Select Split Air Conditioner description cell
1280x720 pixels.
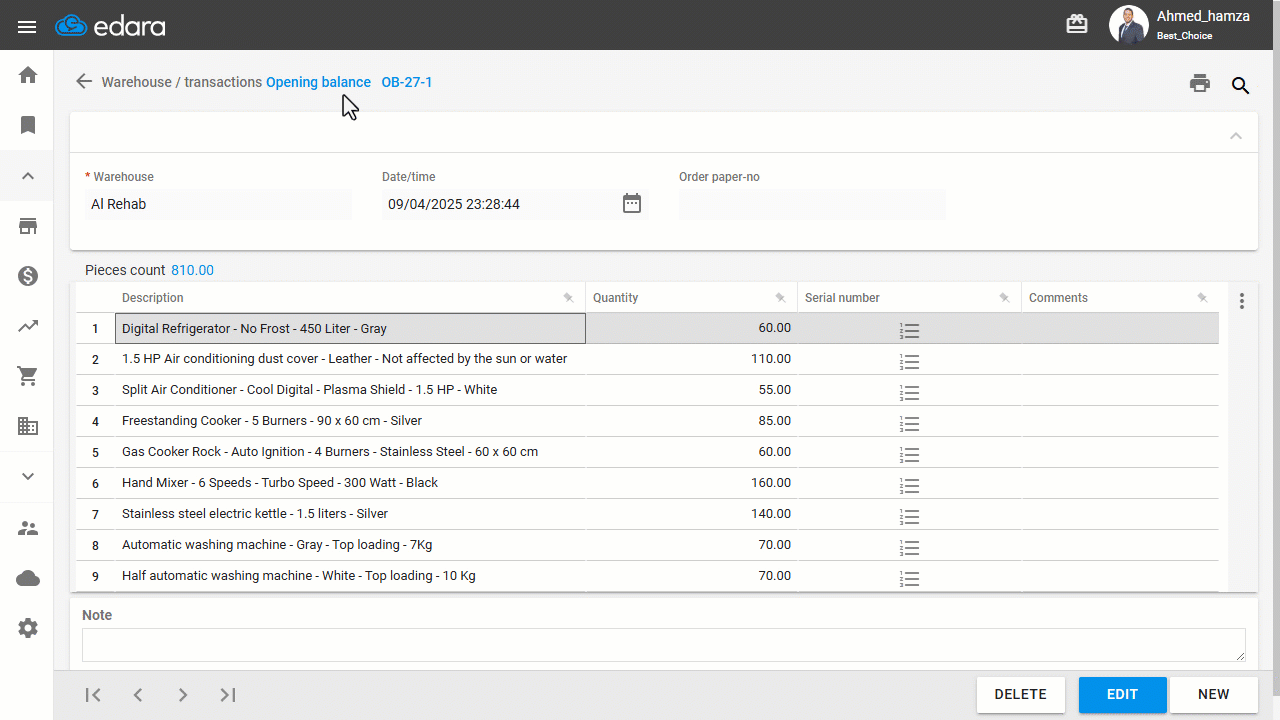click(x=350, y=390)
